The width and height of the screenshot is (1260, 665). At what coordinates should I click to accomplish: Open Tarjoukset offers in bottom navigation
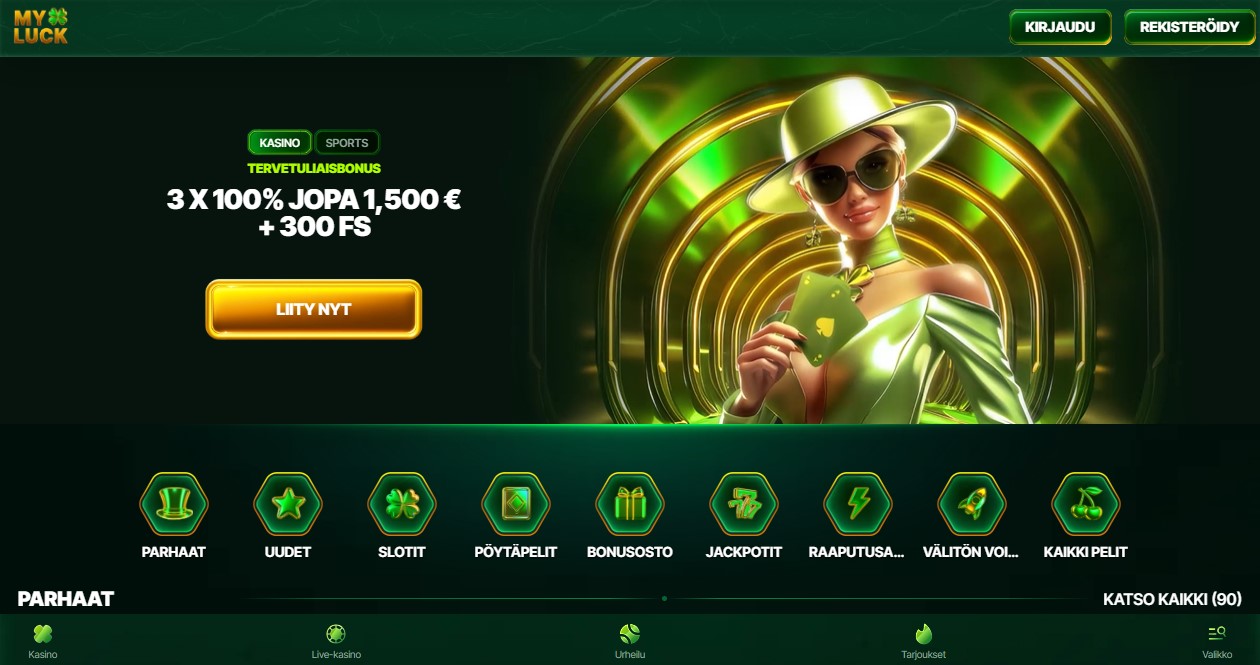pyautogui.click(x=923, y=641)
